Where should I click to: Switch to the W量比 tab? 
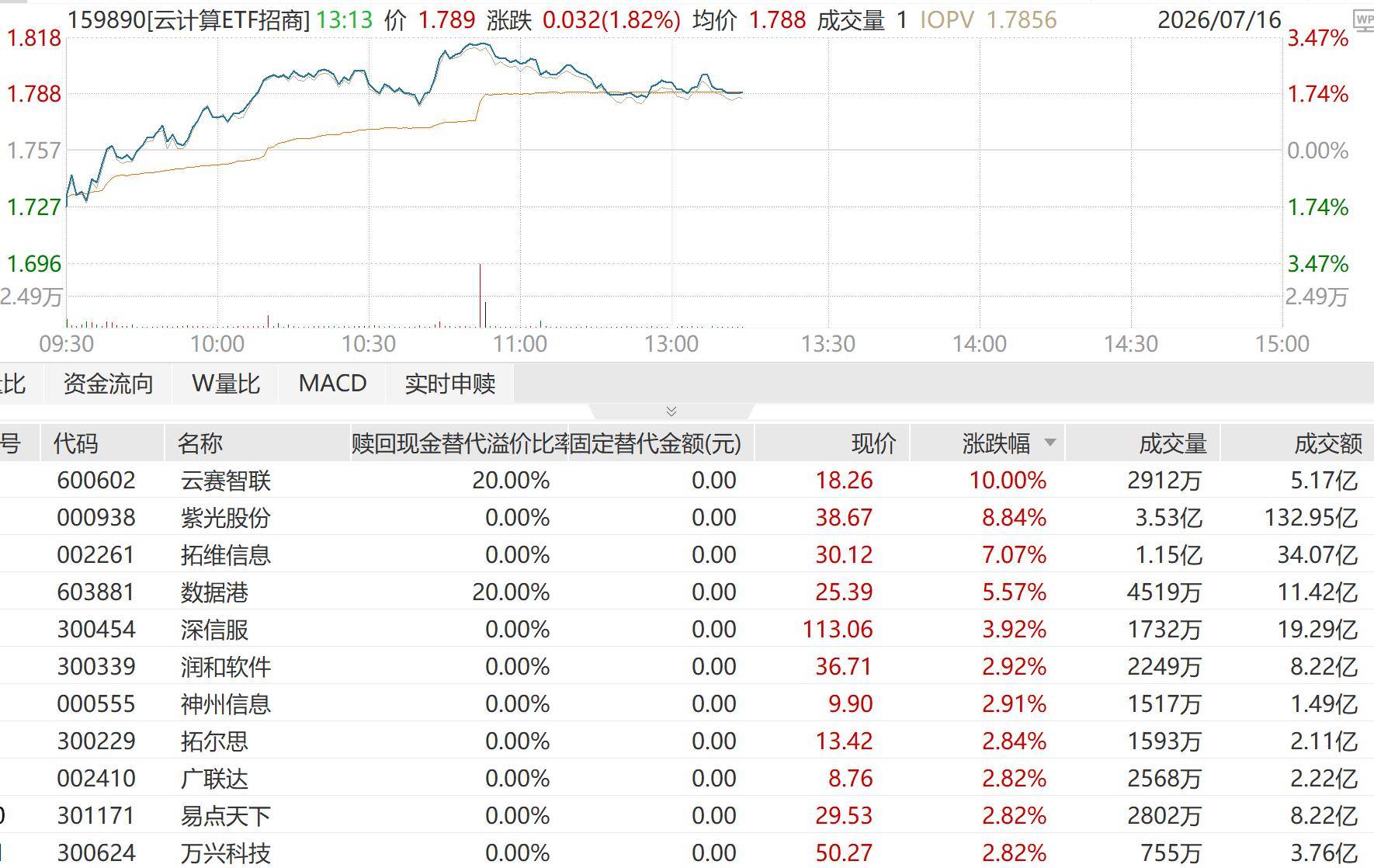(x=225, y=384)
